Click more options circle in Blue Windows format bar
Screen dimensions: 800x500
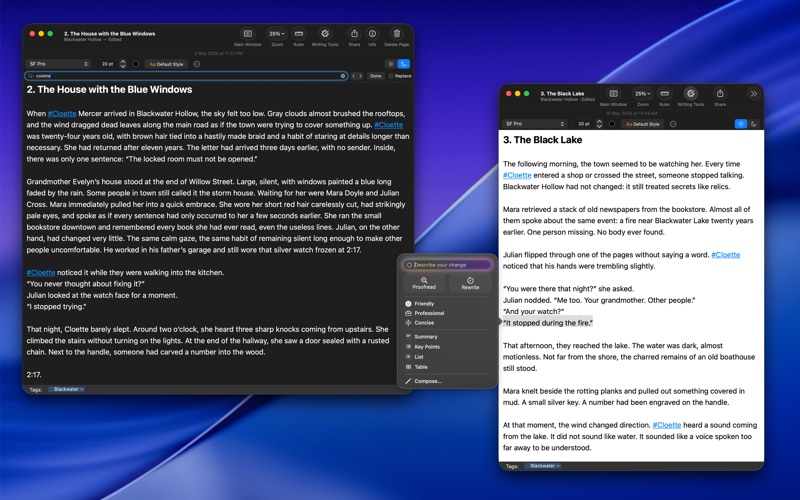click(x=197, y=64)
